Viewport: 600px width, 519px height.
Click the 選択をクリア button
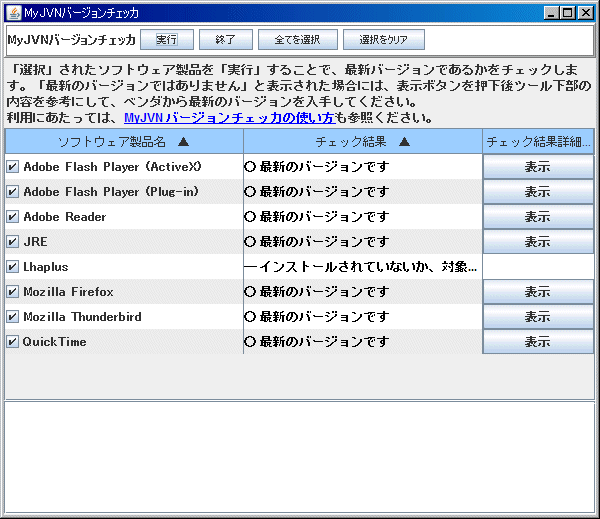(x=383, y=39)
